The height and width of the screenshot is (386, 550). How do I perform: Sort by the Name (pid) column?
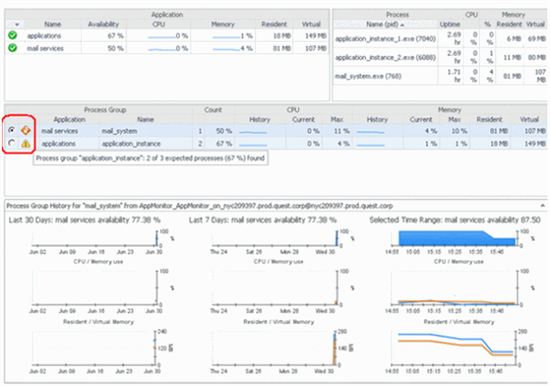(x=385, y=24)
